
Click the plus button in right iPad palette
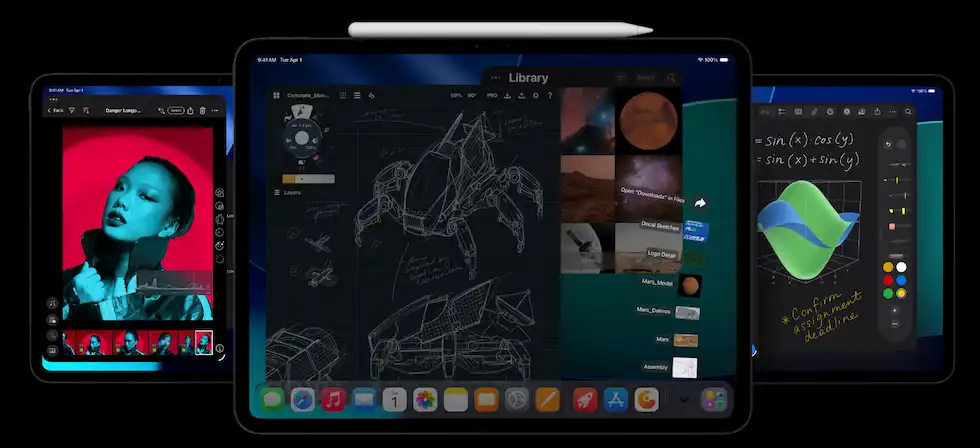click(894, 311)
